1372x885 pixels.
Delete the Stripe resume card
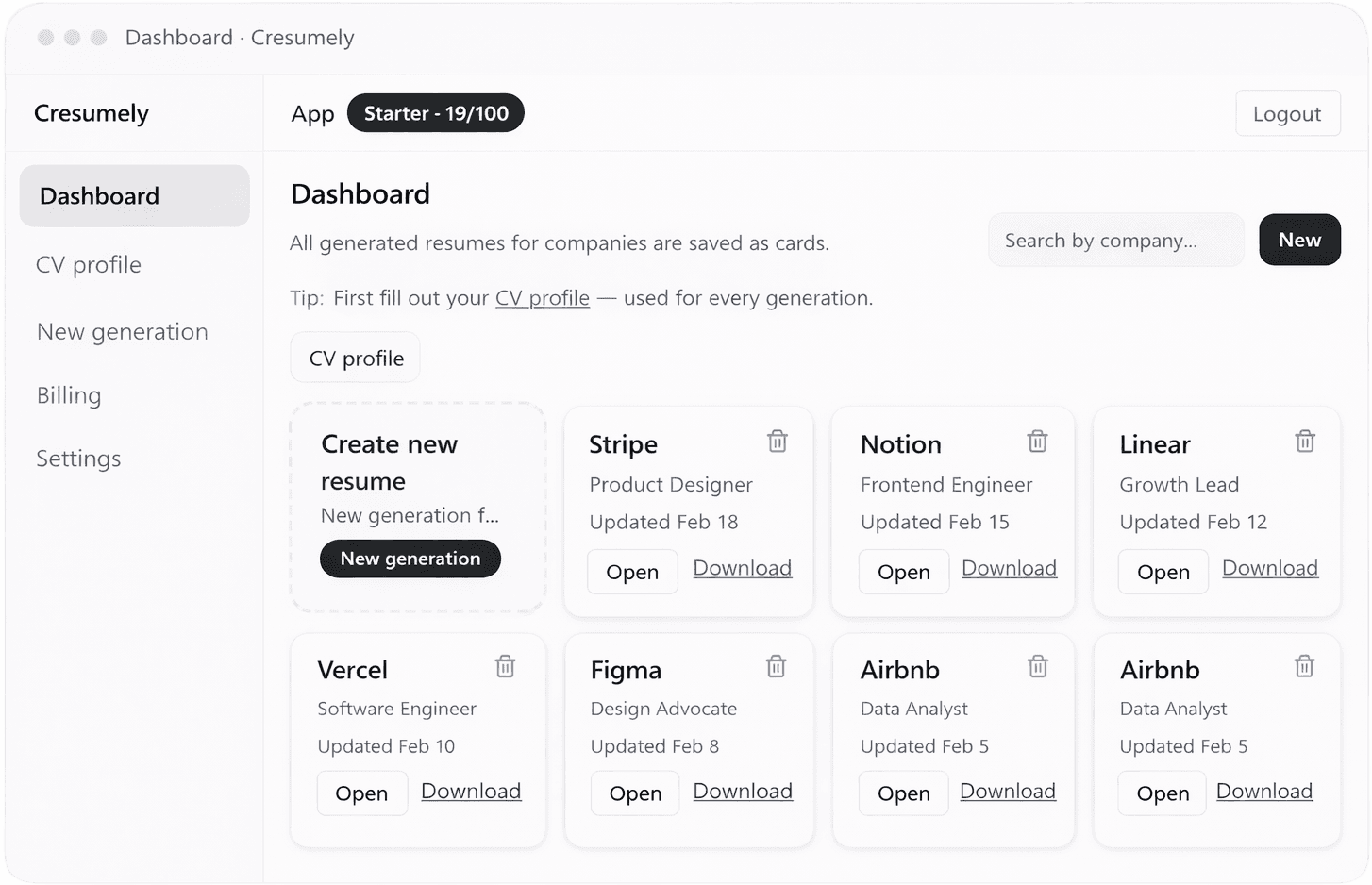[777, 441]
